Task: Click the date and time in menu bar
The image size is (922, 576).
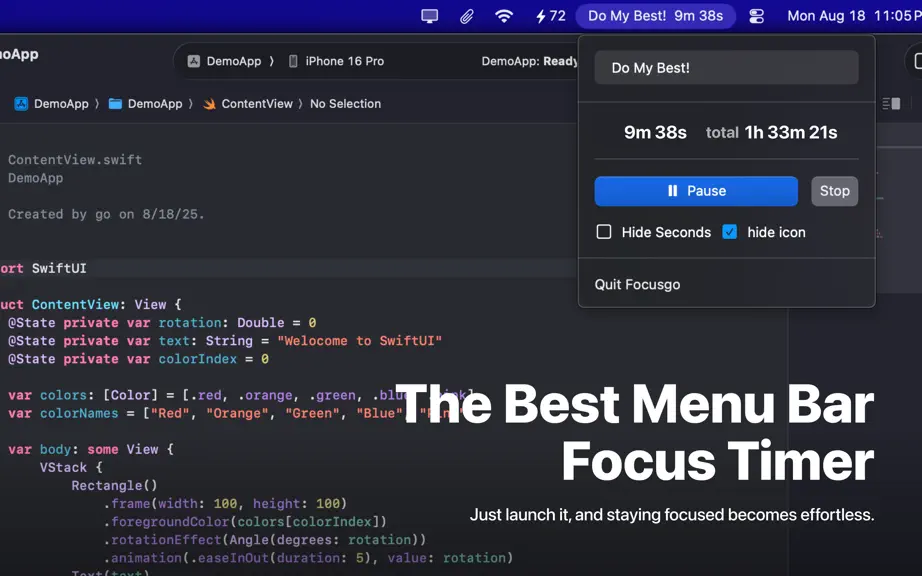Action: 854,16
